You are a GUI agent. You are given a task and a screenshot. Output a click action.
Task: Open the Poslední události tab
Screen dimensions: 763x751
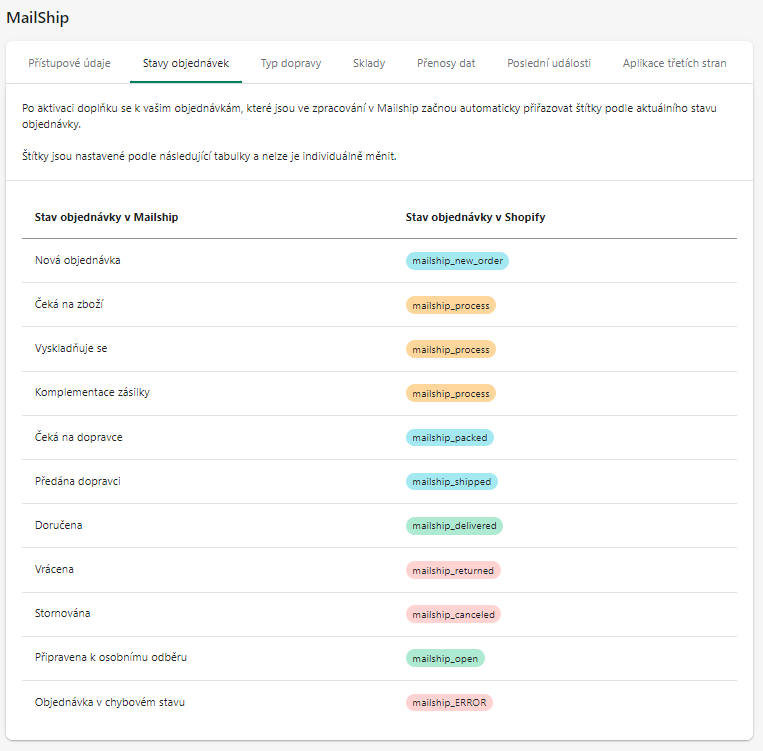[x=549, y=63]
